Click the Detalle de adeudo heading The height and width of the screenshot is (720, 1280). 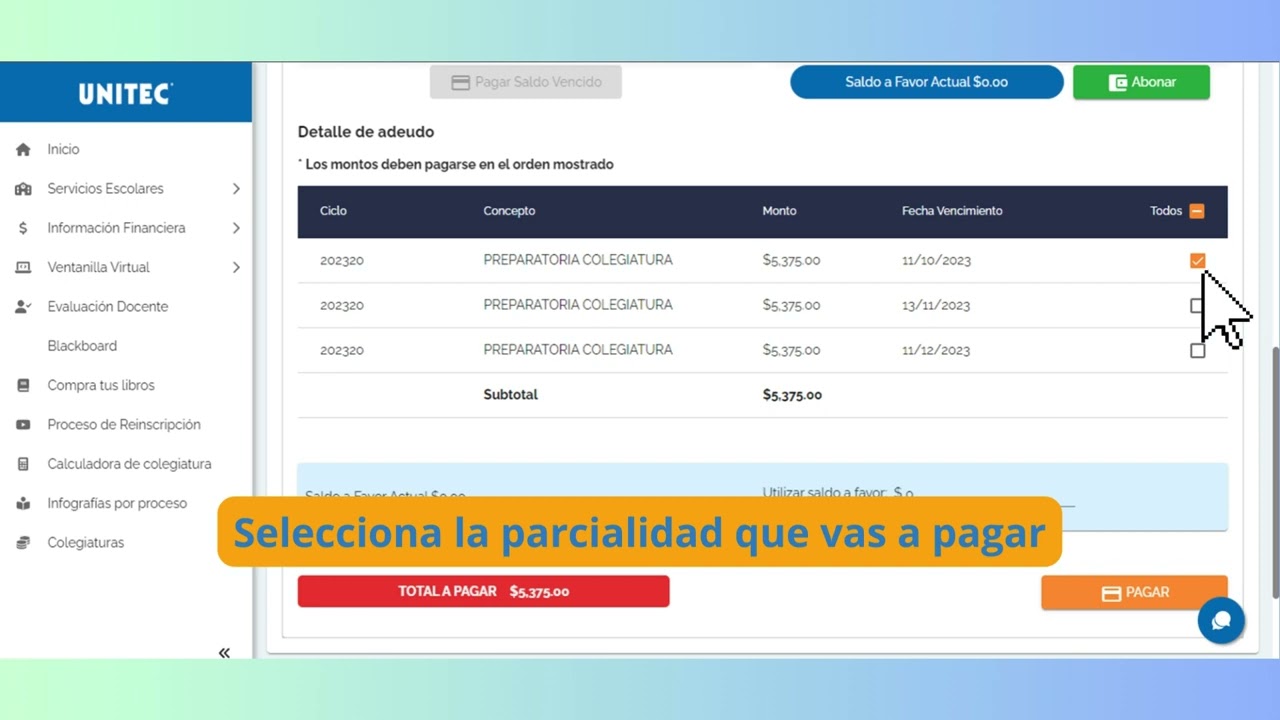click(x=366, y=132)
